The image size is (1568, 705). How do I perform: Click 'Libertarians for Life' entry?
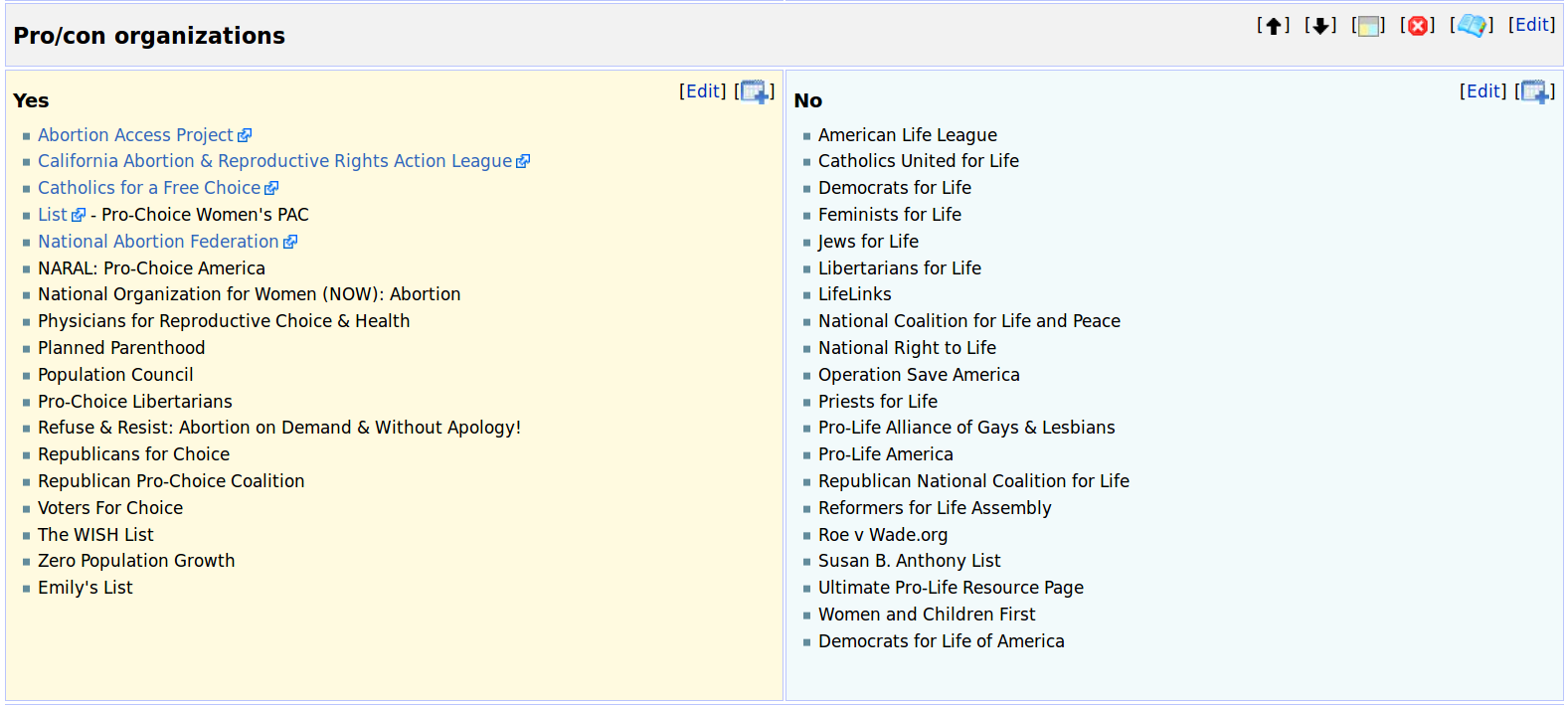(900, 268)
